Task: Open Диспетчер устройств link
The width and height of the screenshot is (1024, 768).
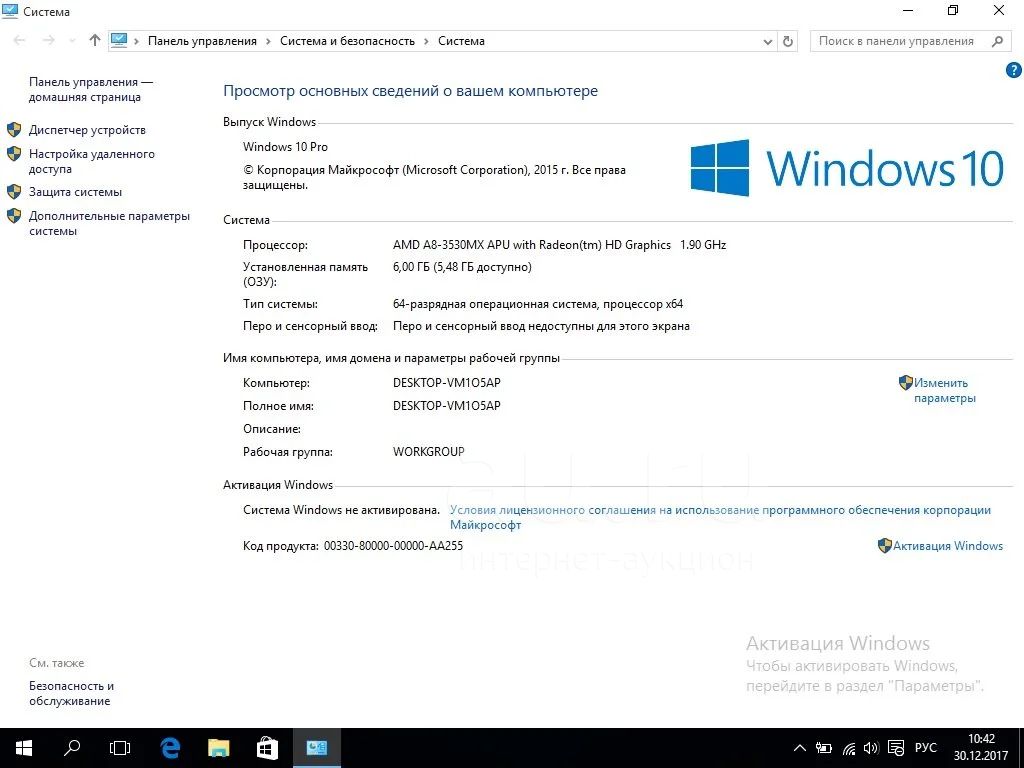Action: click(x=87, y=130)
